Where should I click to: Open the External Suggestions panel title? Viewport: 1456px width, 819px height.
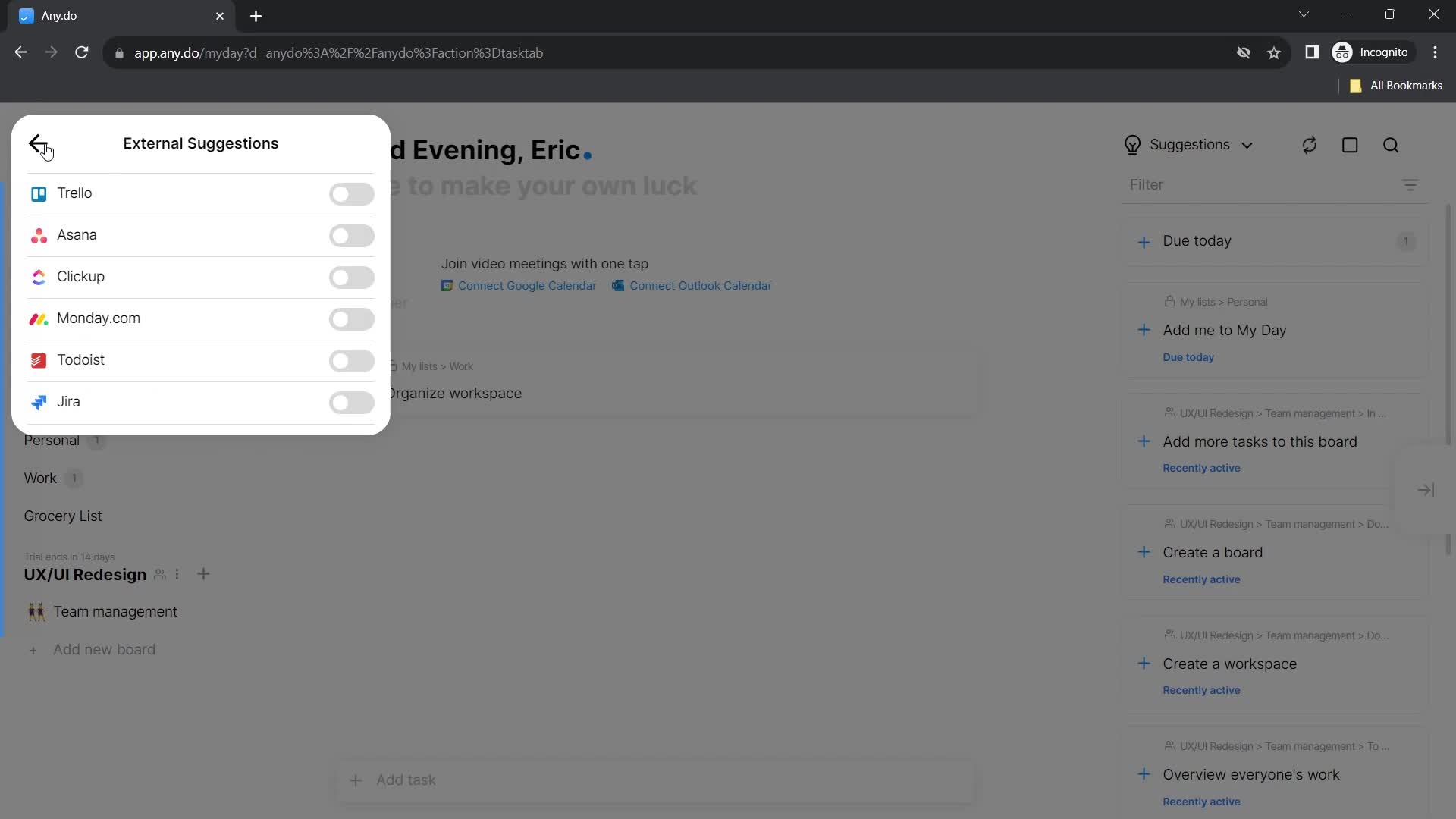tap(200, 143)
